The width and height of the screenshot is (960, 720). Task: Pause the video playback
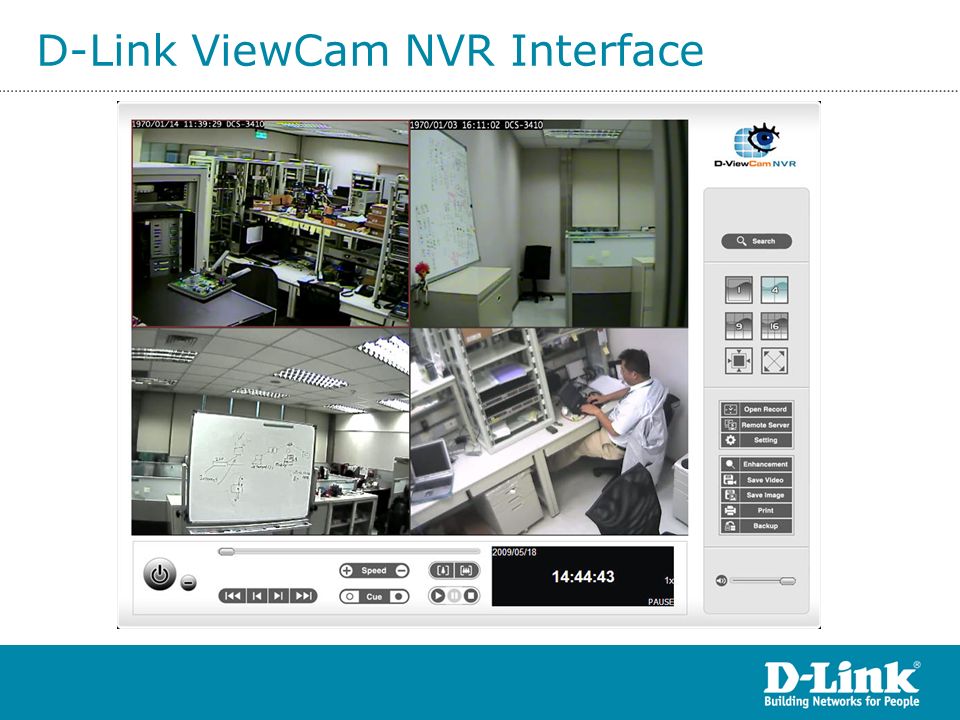coord(454,595)
